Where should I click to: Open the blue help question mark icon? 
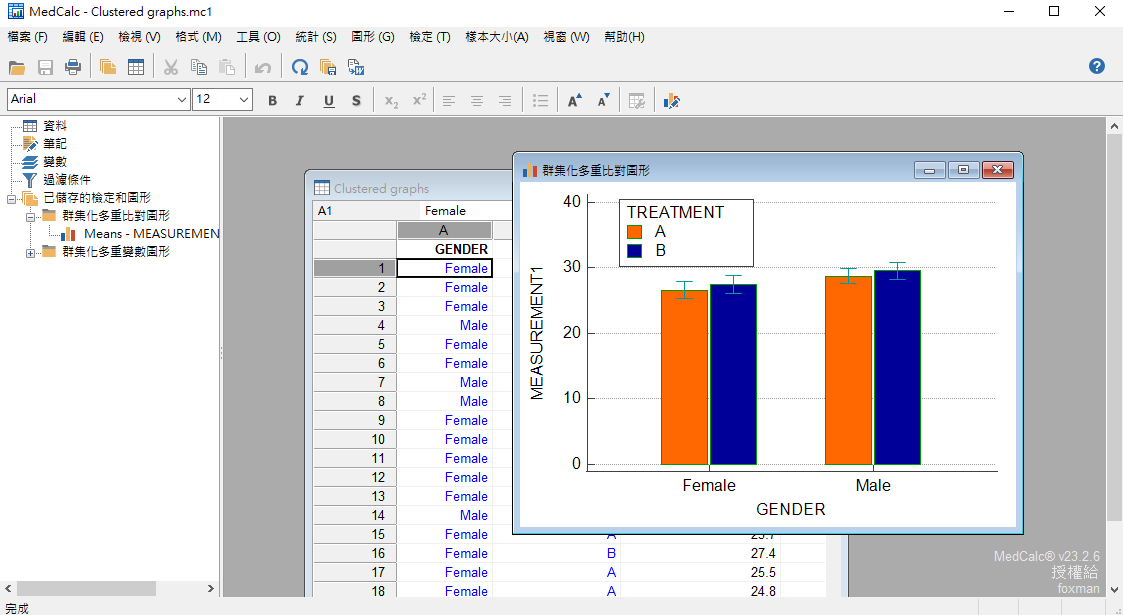pos(1097,66)
